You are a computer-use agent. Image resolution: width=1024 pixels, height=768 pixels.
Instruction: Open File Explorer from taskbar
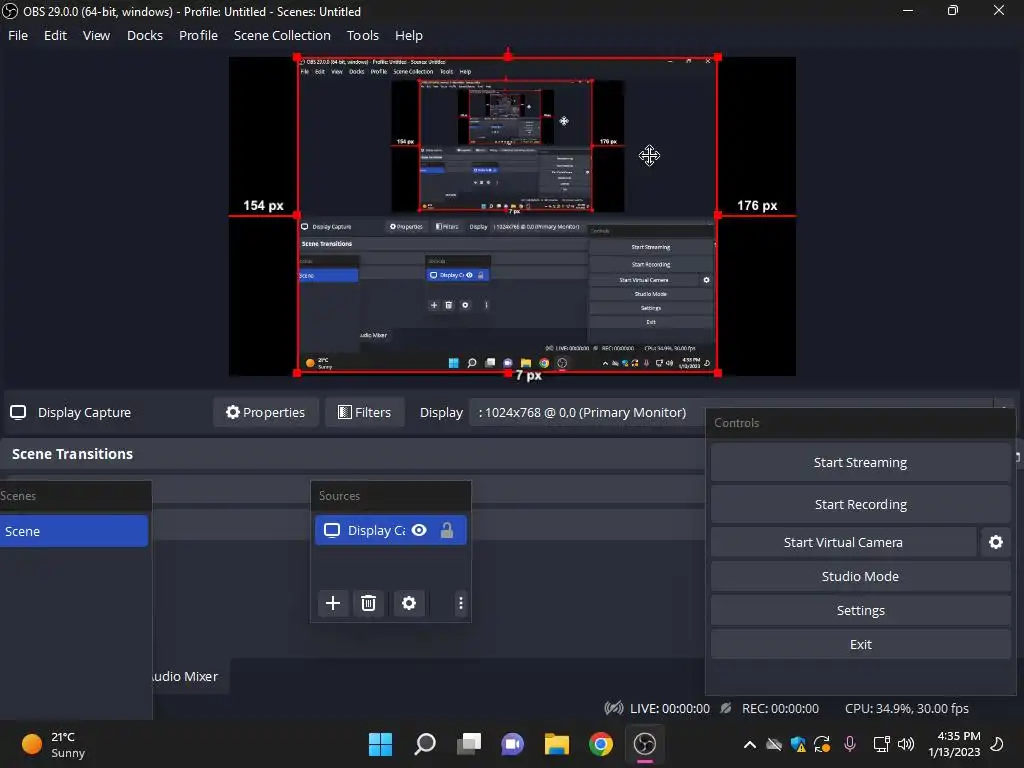click(556, 744)
